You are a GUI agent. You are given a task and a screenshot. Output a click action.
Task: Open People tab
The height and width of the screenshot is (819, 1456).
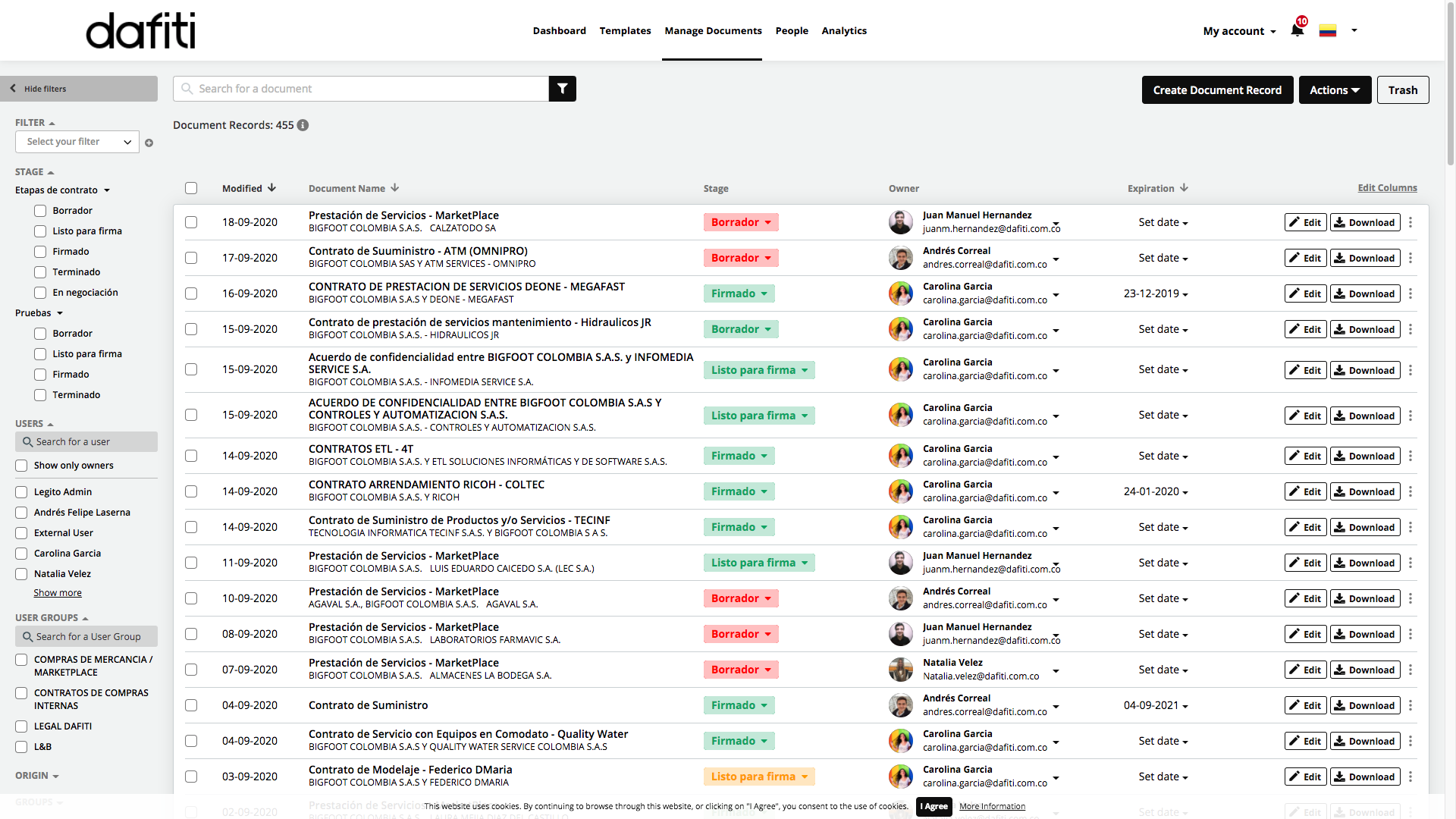[792, 30]
